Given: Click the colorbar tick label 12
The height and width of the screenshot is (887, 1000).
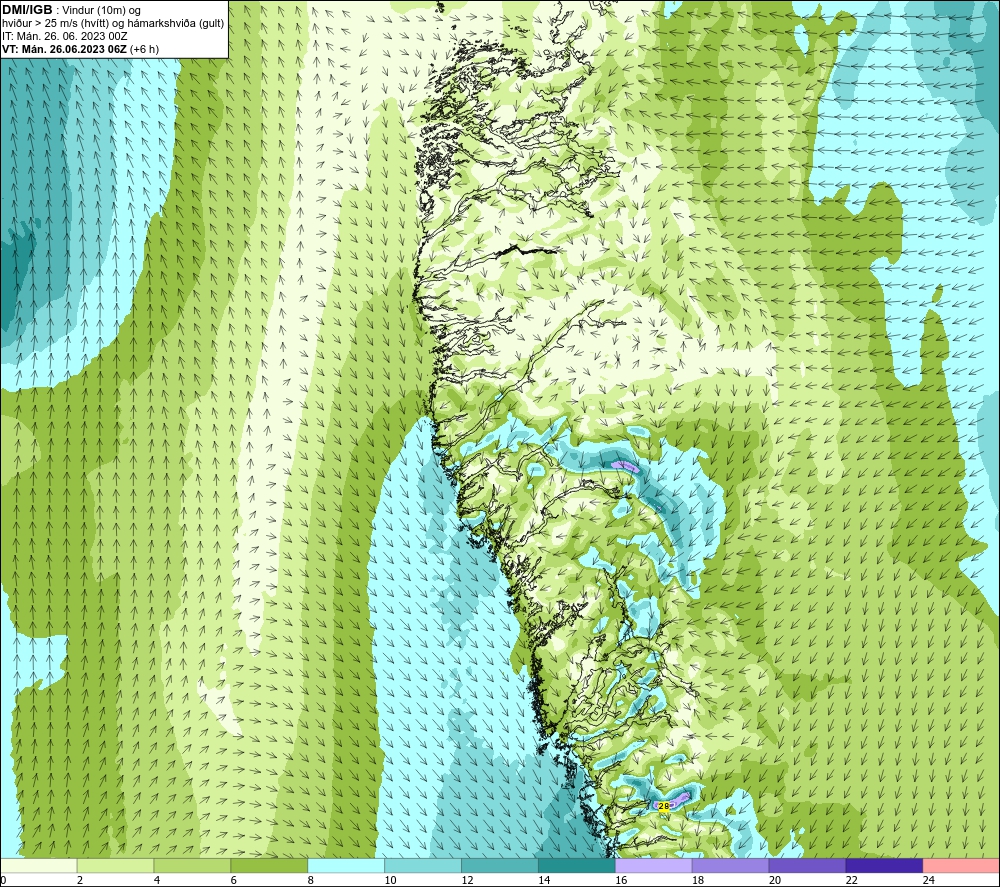Looking at the screenshot, I should point(467,880).
